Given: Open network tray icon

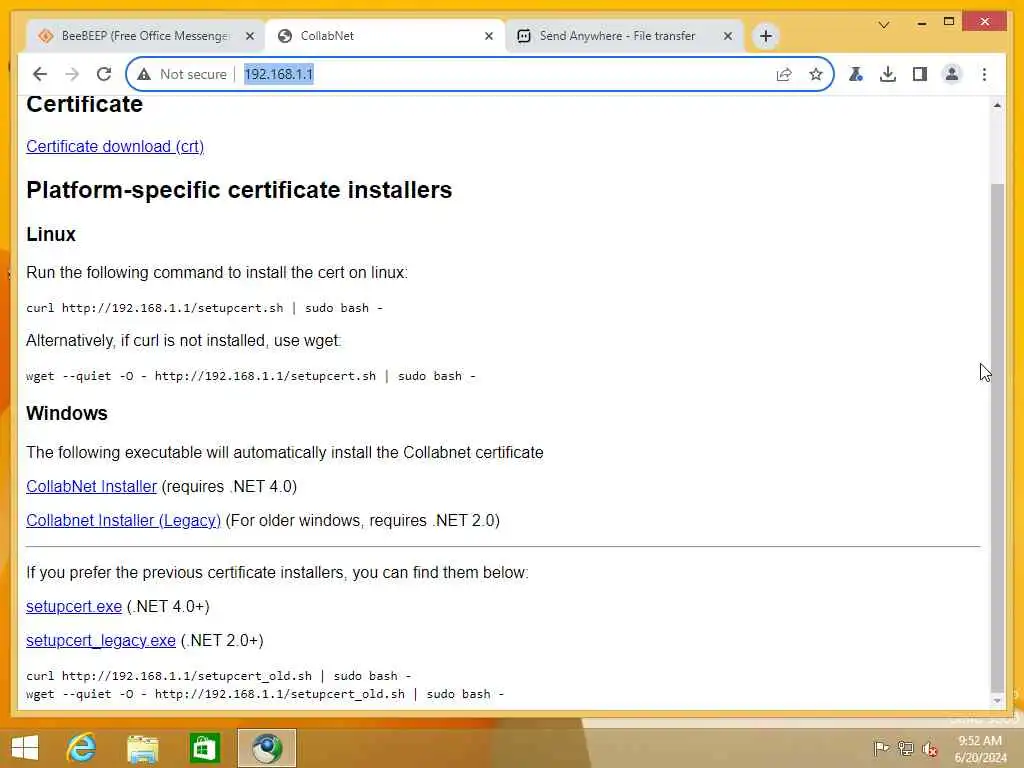Looking at the screenshot, I should [905, 748].
